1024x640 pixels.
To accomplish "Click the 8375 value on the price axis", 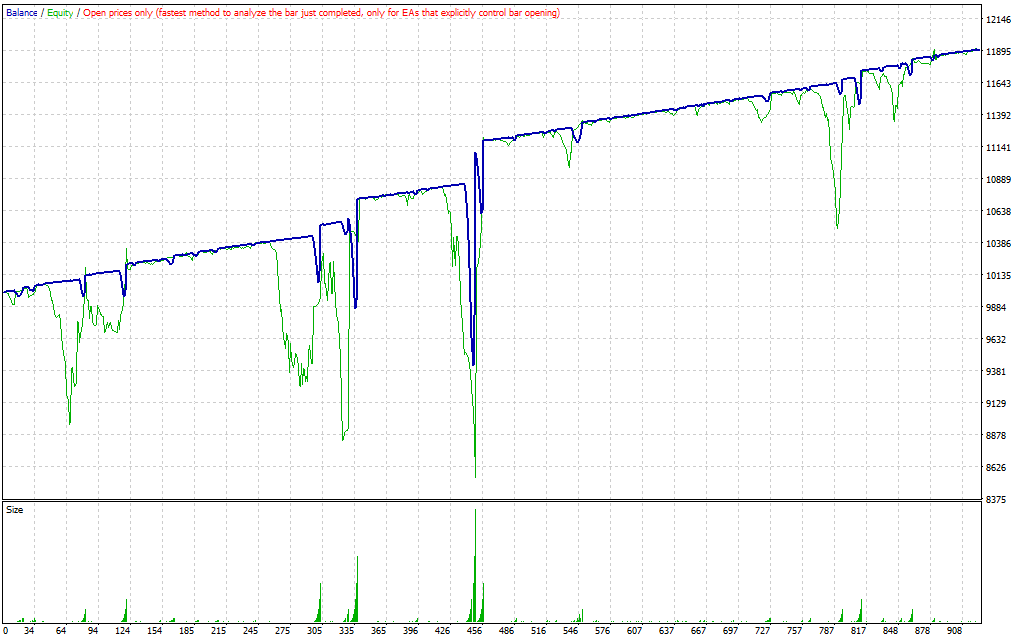I will 998,500.
